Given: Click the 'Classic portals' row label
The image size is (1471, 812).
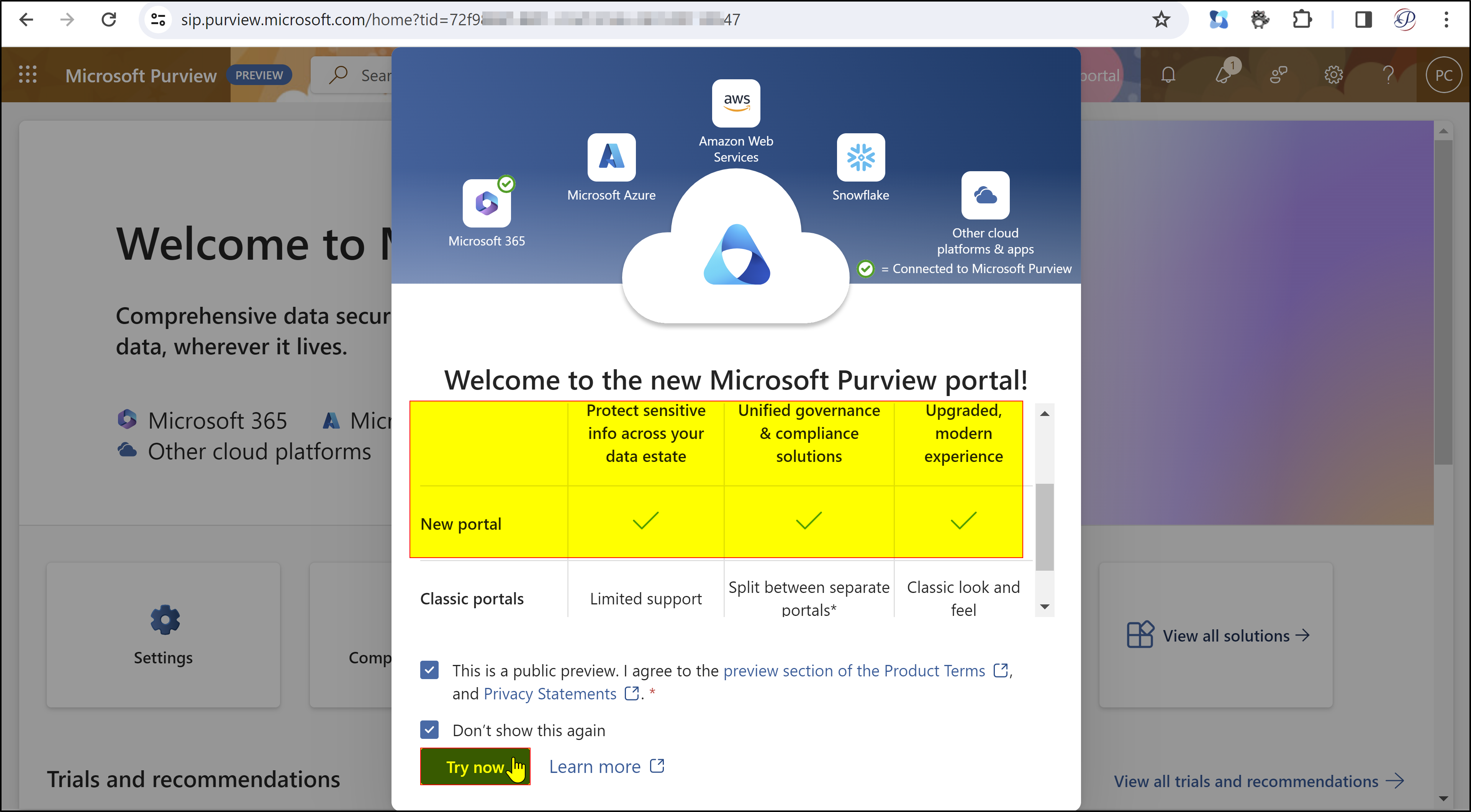Looking at the screenshot, I should tap(472, 598).
